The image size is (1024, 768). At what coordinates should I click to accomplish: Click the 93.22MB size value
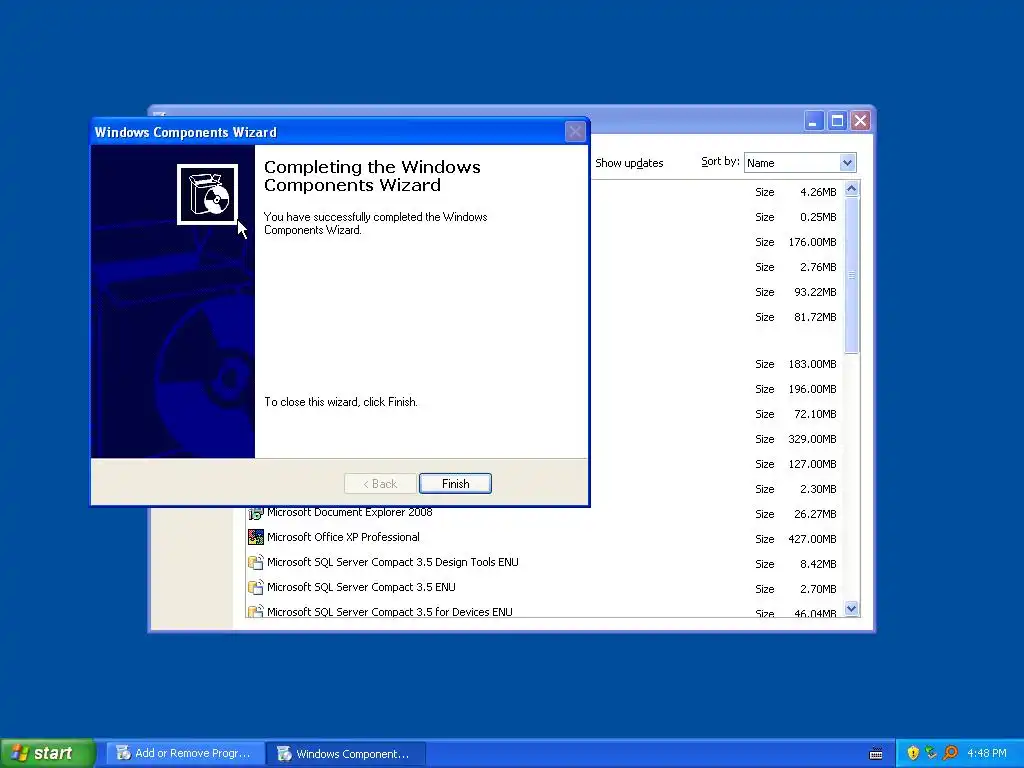[815, 292]
